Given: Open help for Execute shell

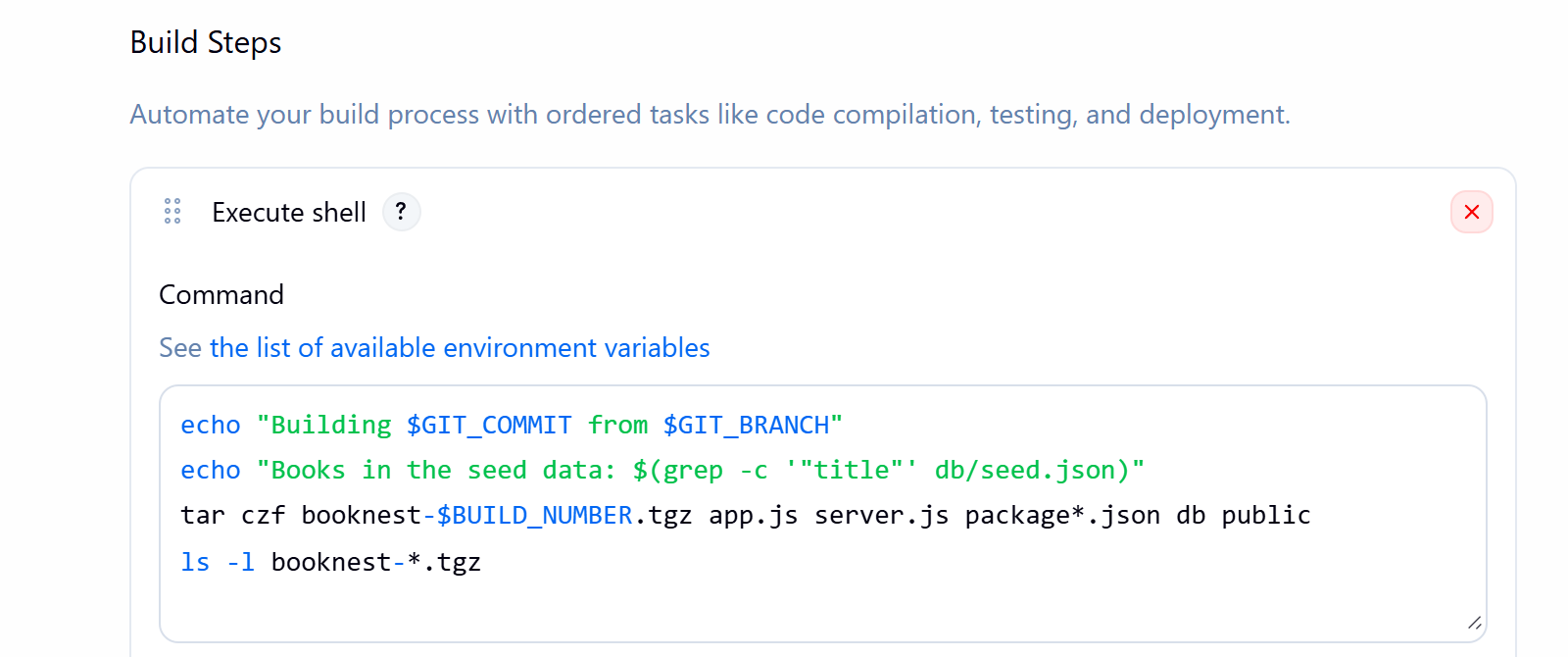Looking at the screenshot, I should click(401, 212).
